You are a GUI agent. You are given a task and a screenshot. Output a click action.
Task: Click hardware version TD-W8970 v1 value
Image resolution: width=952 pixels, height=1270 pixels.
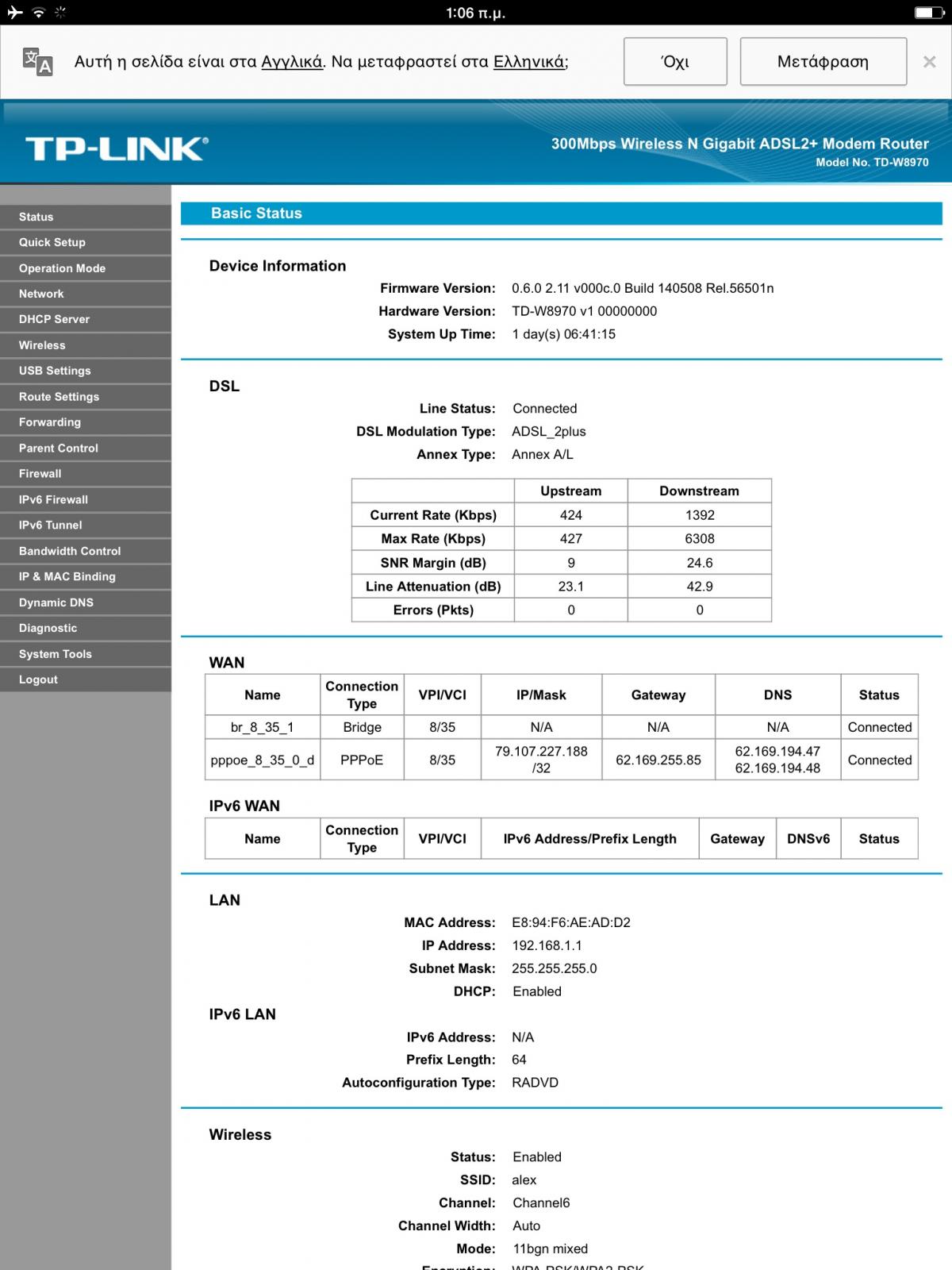click(585, 311)
